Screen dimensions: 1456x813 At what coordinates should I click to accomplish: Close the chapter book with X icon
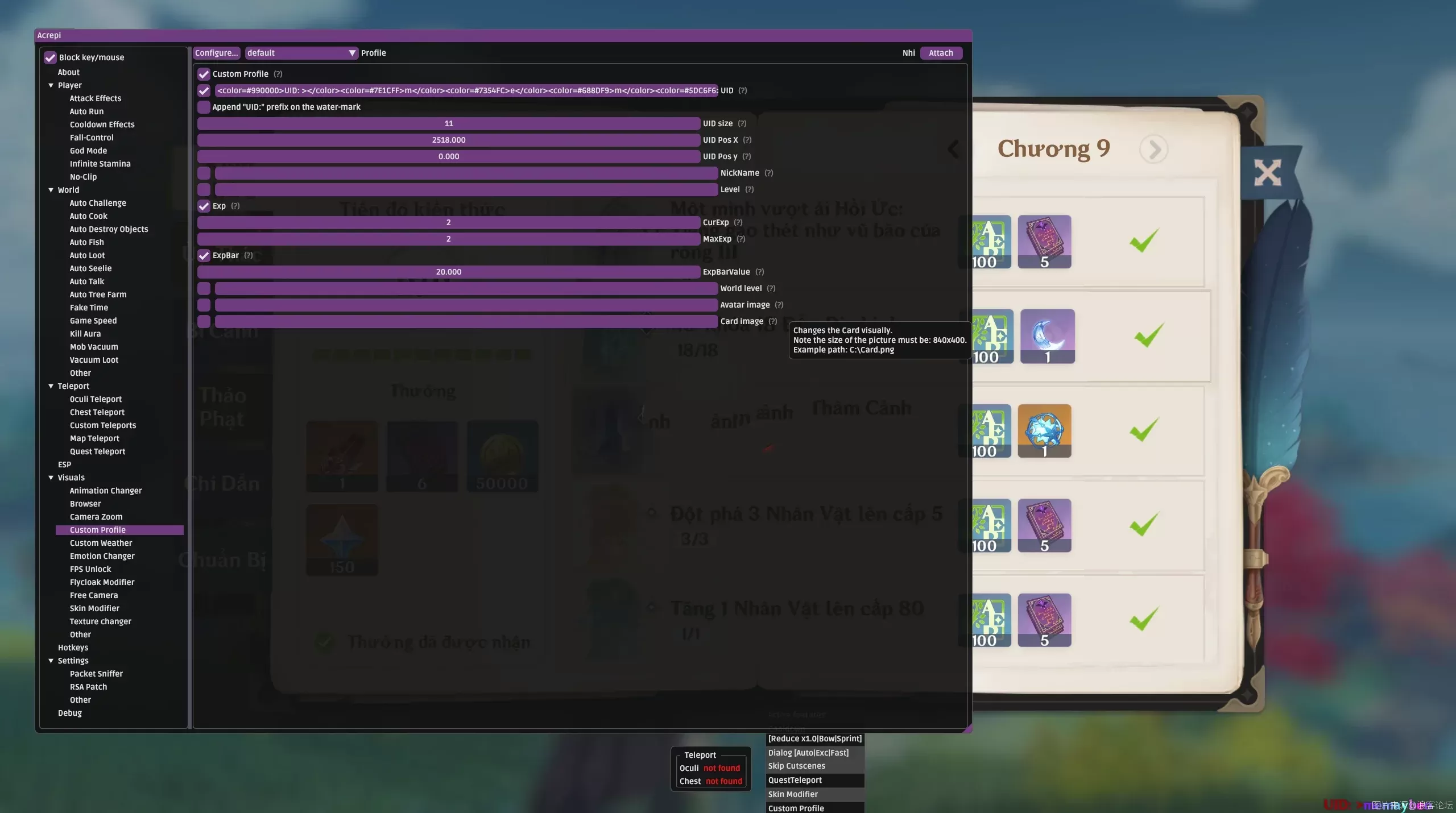[1268, 172]
